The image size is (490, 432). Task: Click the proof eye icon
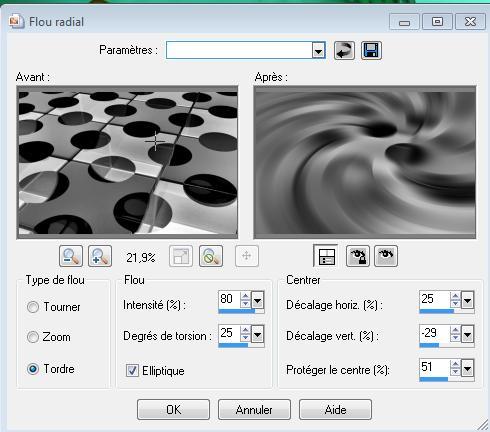pyautogui.click(x=386, y=256)
